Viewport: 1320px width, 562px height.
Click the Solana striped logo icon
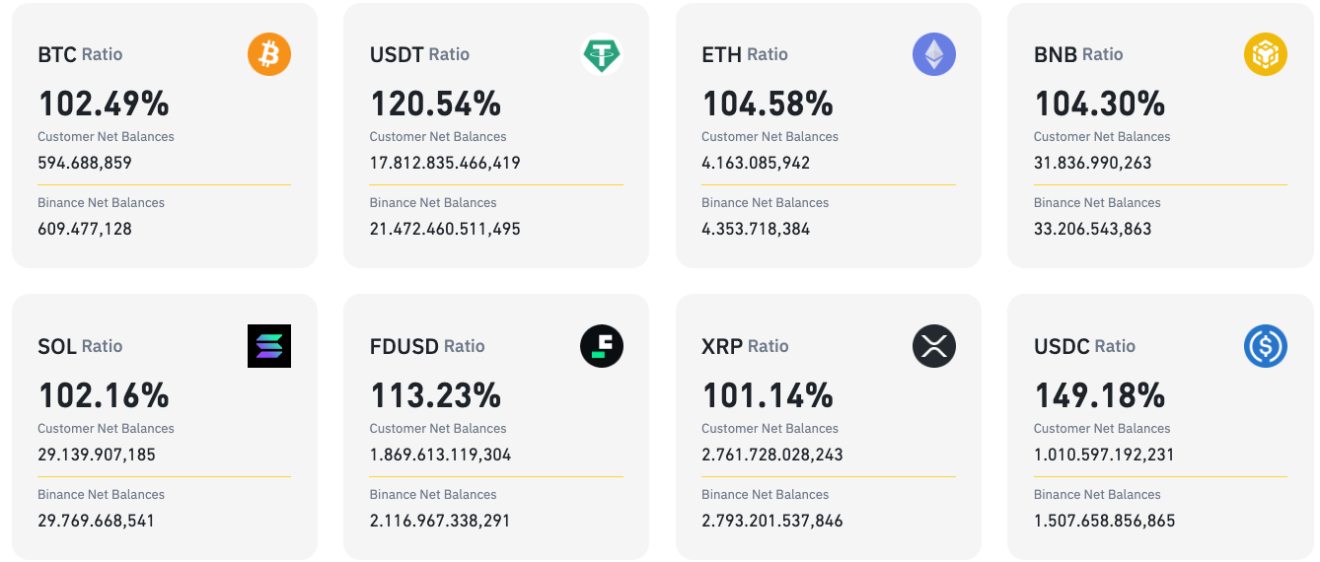coord(269,346)
